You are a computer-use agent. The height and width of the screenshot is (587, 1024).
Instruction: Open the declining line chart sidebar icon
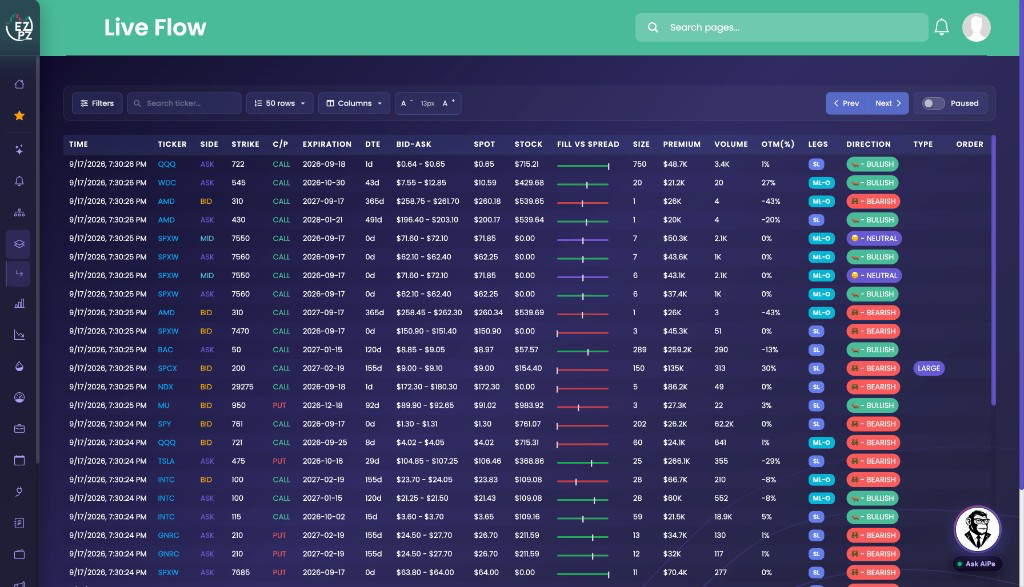[x=20, y=335]
